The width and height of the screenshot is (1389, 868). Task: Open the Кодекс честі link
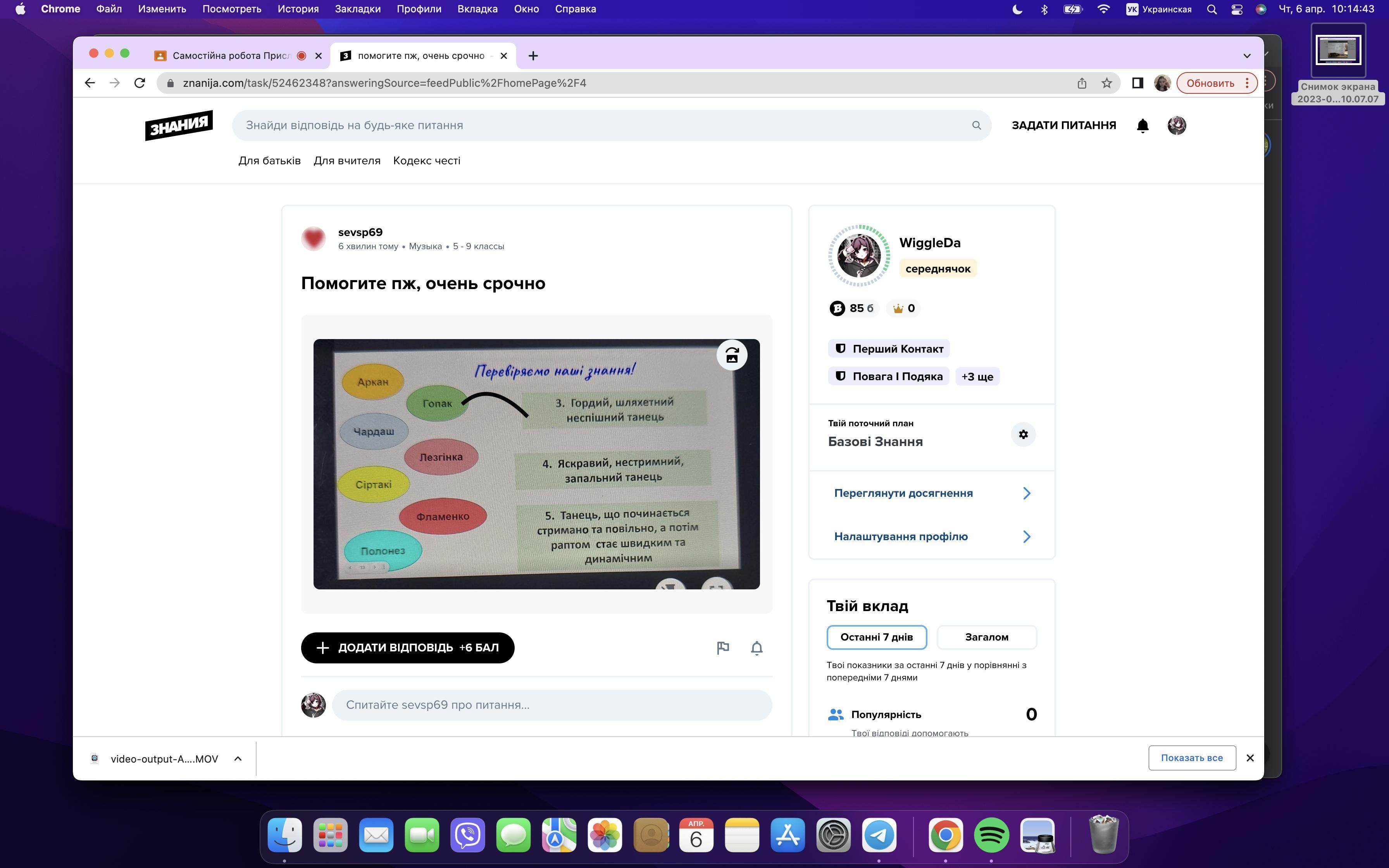pos(426,161)
